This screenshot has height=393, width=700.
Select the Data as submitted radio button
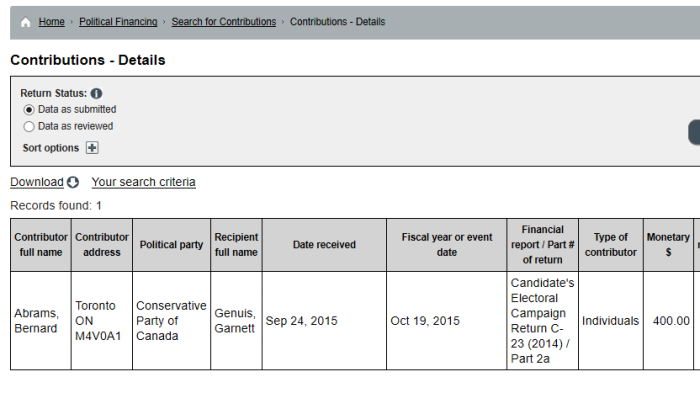point(29,110)
